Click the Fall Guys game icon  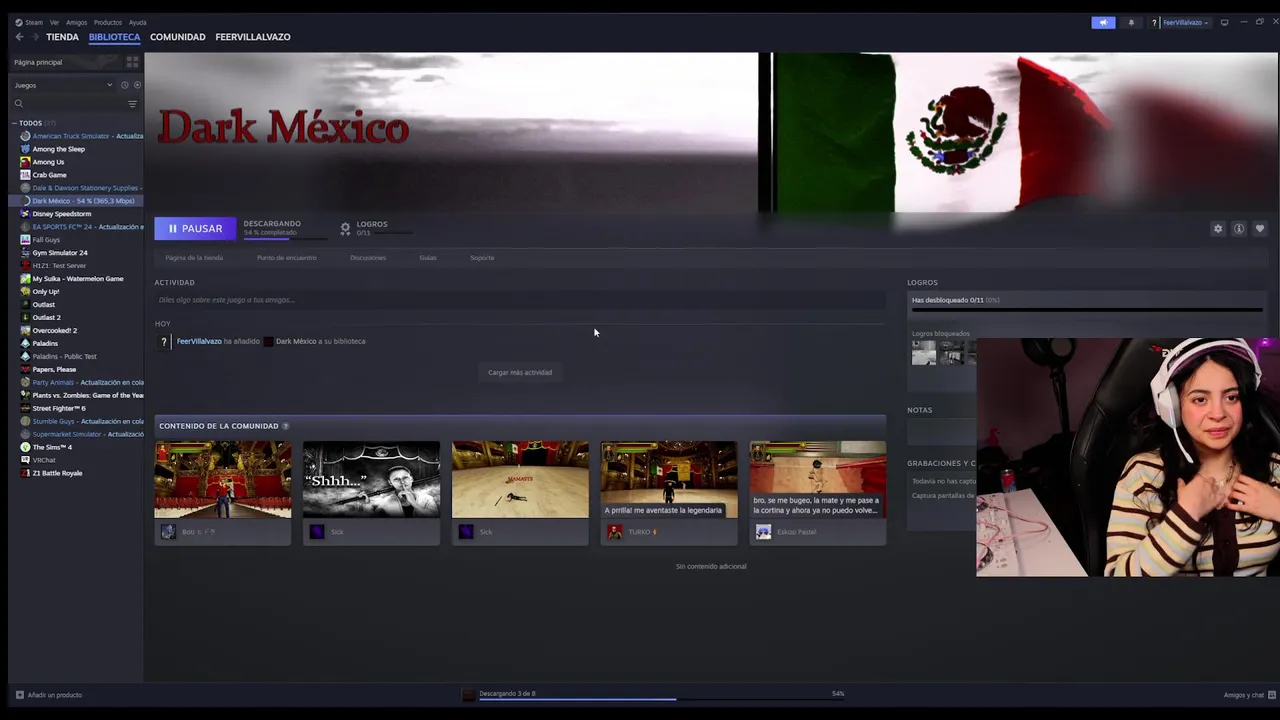coord(26,240)
